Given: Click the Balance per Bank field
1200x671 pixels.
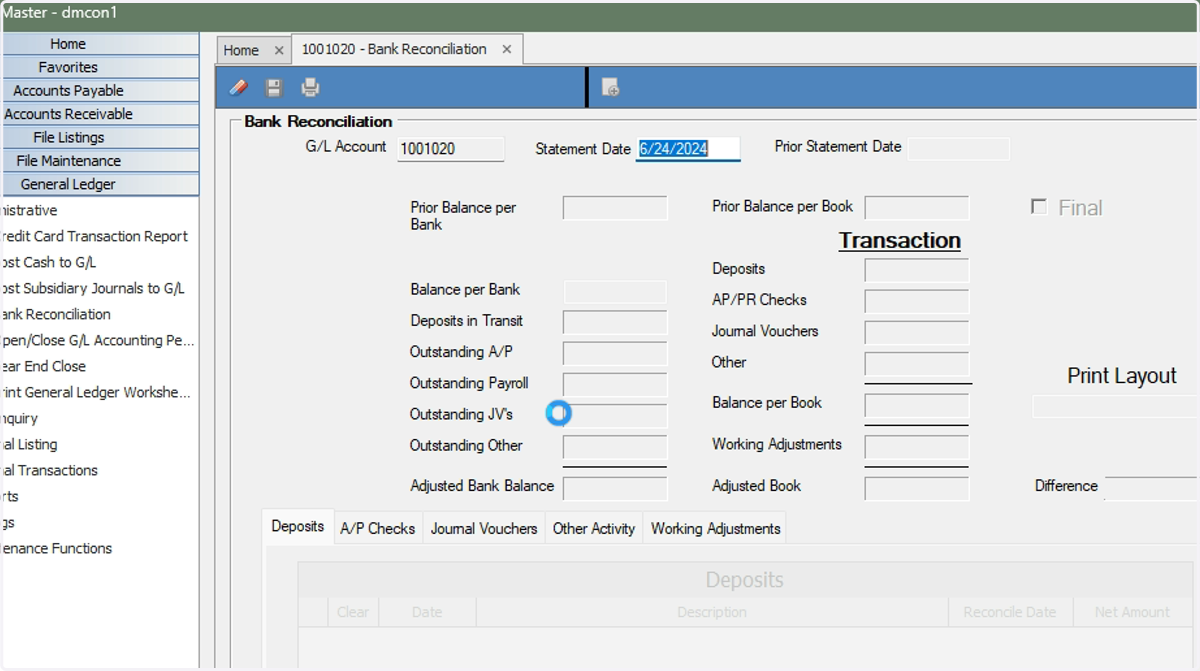Looking at the screenshot, I should [615, 291].
